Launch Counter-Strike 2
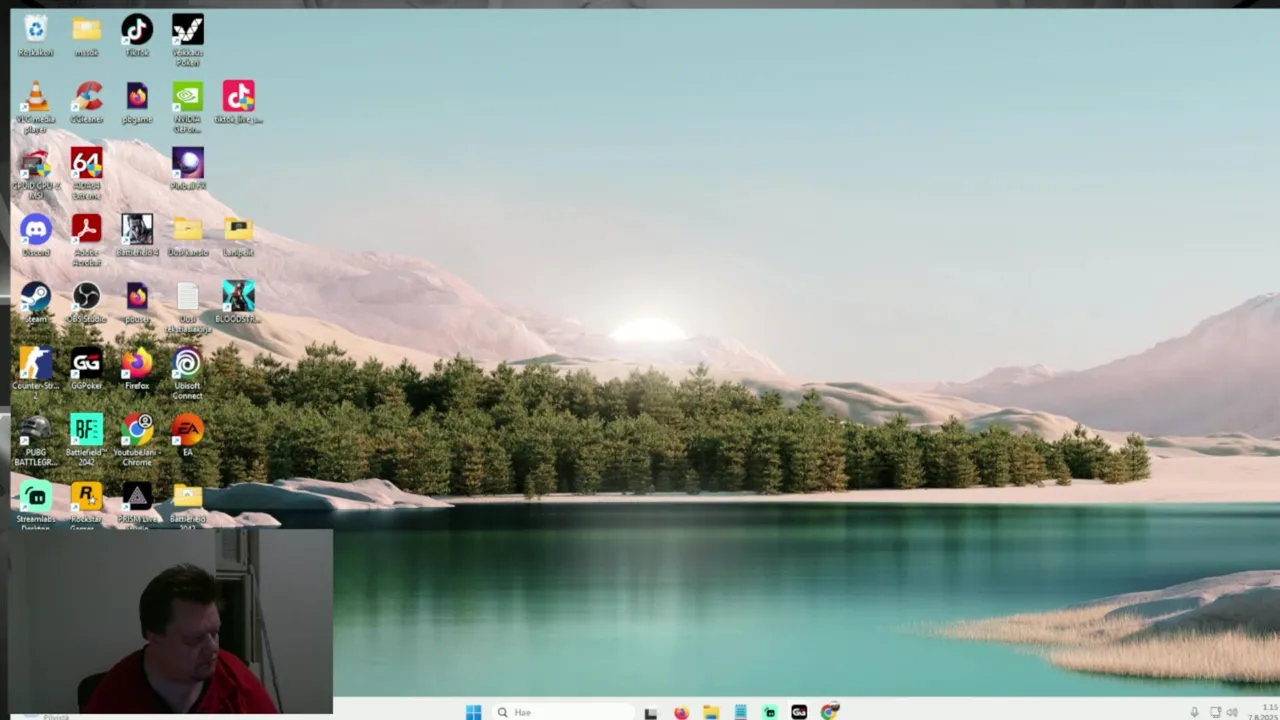This screenshot has height=720, width=1280. coord(36,373)
